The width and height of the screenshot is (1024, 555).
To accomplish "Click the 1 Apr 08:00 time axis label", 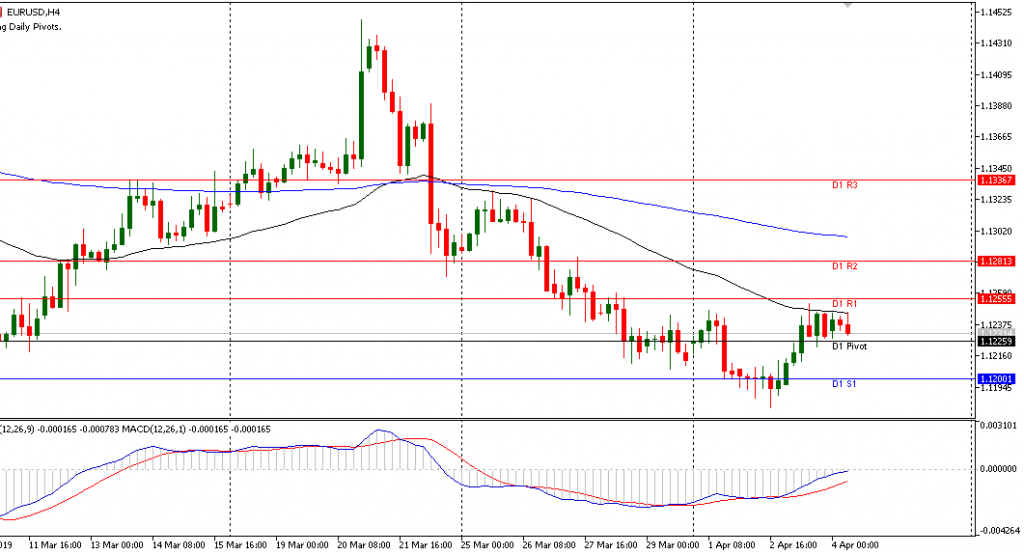I will click(733, 545).
